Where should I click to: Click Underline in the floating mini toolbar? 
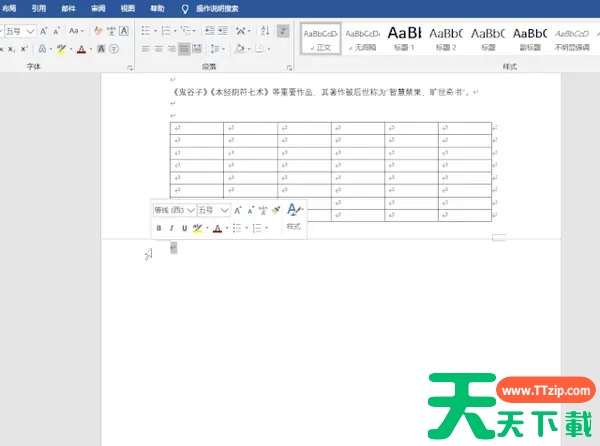[x=184, y=228]
